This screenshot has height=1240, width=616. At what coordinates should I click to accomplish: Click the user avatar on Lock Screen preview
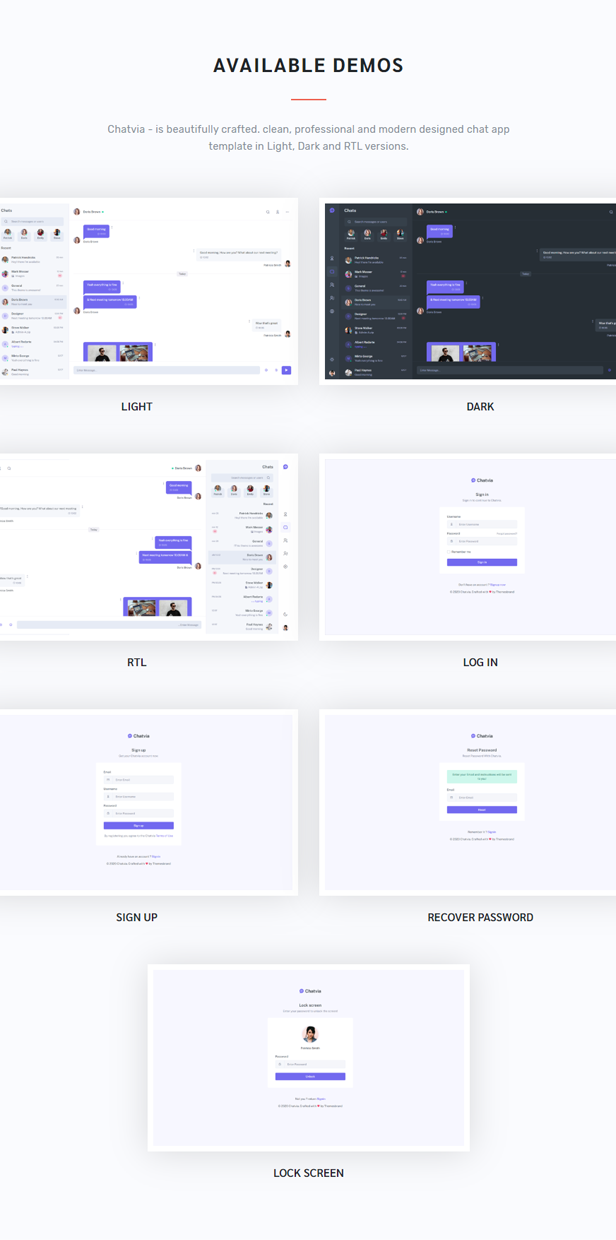[310, 1034]
